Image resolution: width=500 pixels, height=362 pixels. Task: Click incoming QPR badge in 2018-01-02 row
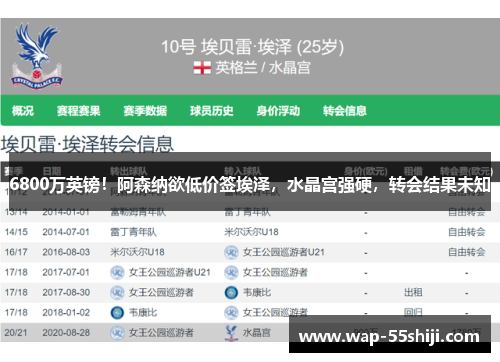pyautogui.click(x=231, y=313)
